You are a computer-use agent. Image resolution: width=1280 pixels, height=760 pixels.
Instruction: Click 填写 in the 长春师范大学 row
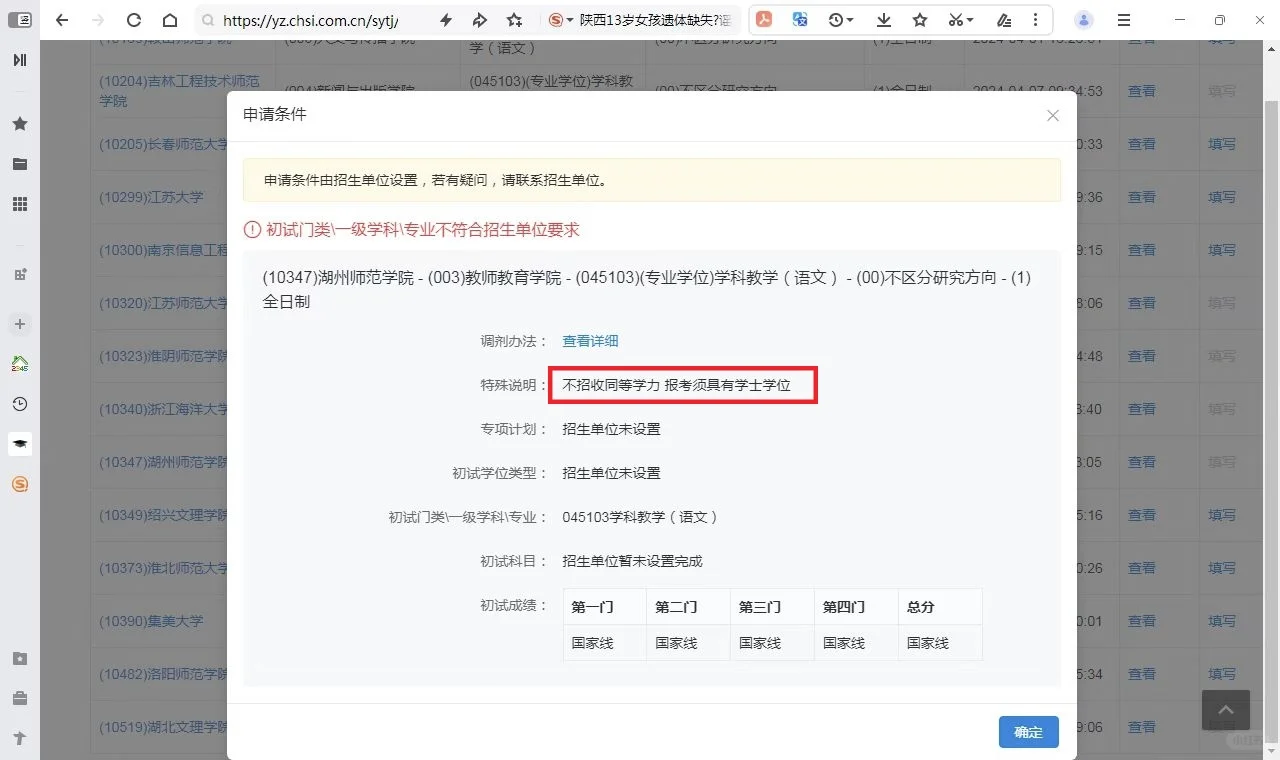coord(1222,144)
